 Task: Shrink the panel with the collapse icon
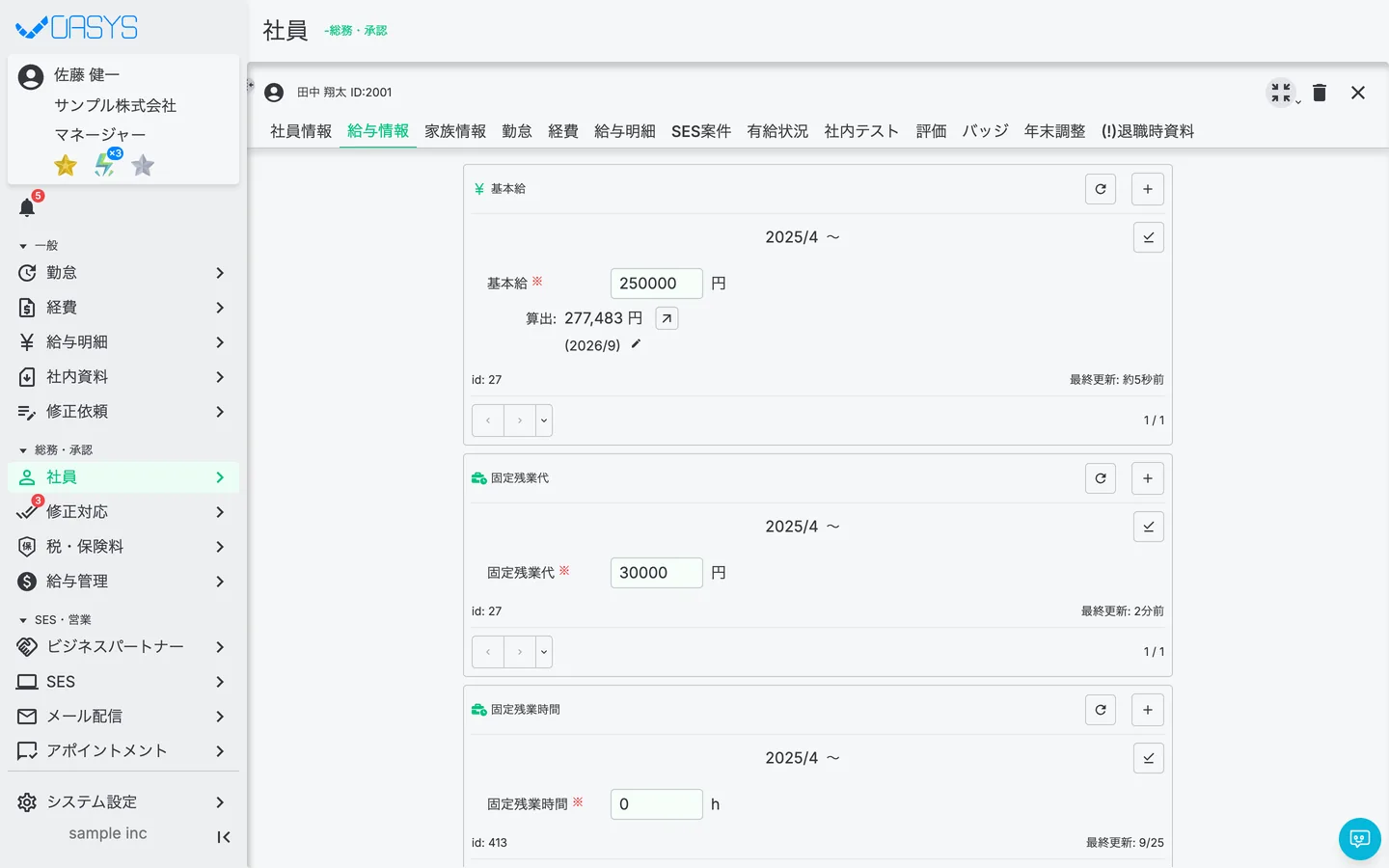(x=1281, y=93)
